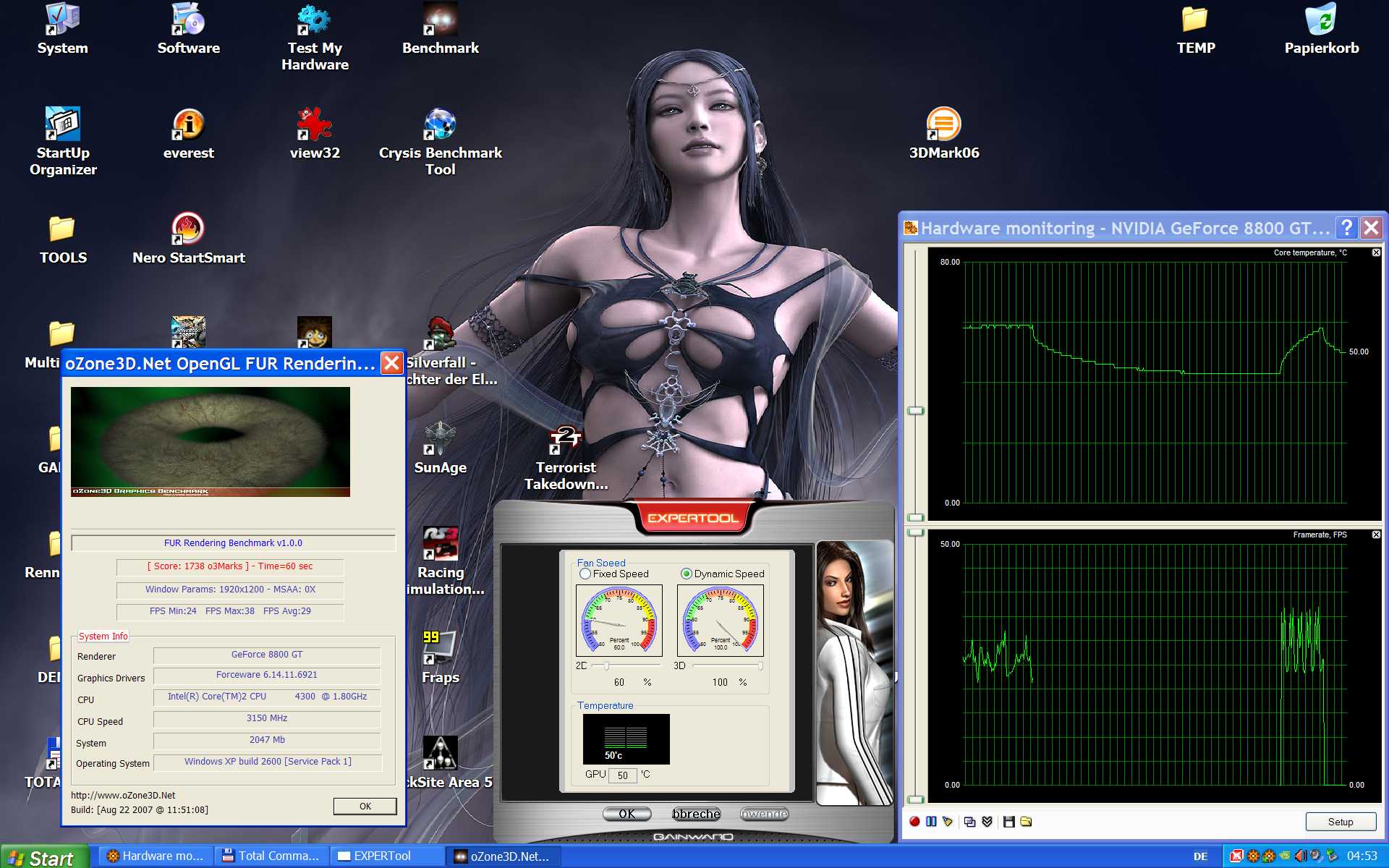Click OK in the FUR Rendering dialog
Viewport: 1389px width, 868px height.
point(365,806)
